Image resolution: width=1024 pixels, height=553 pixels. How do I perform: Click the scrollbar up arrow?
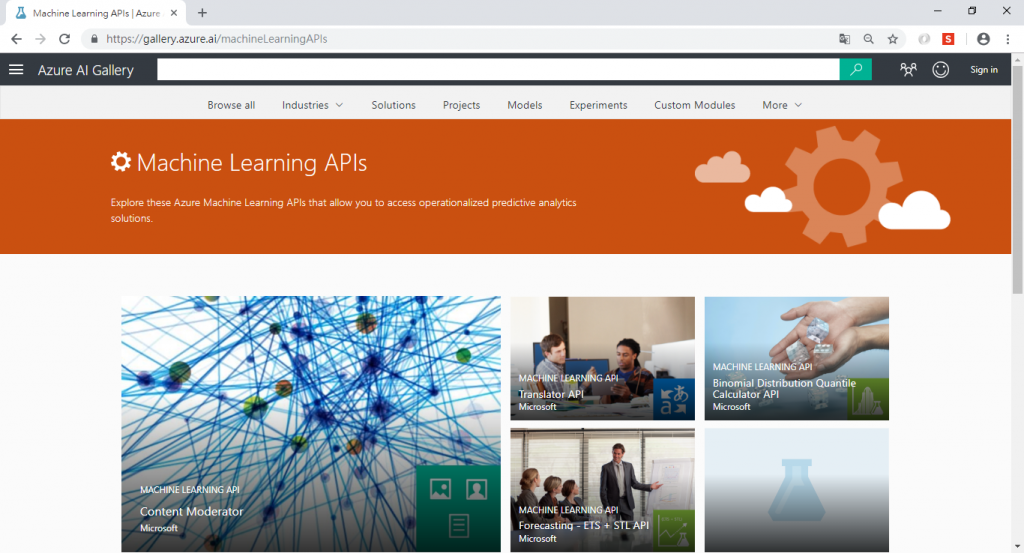click(1017, 59)
